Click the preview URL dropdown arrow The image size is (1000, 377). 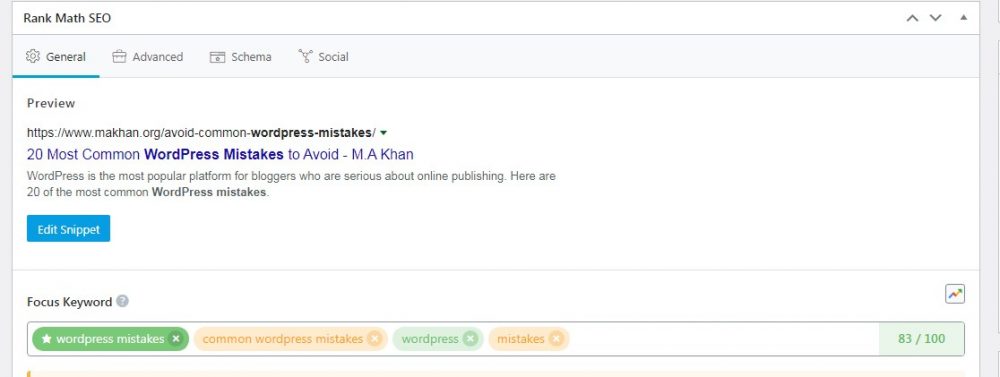pyautogui.click(x=383, y=133)
